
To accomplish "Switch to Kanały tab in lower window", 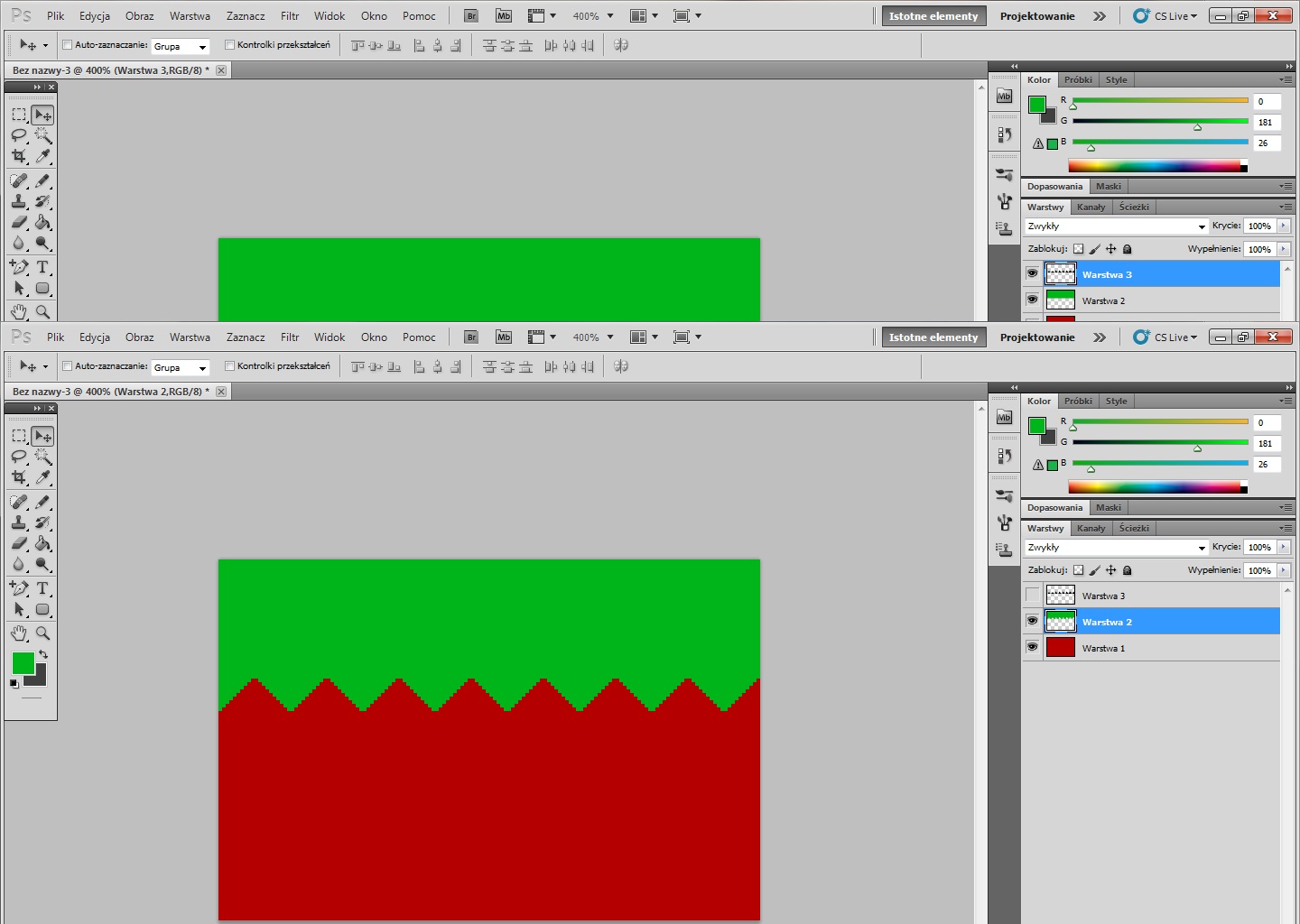I will (x=1091, y=529).
